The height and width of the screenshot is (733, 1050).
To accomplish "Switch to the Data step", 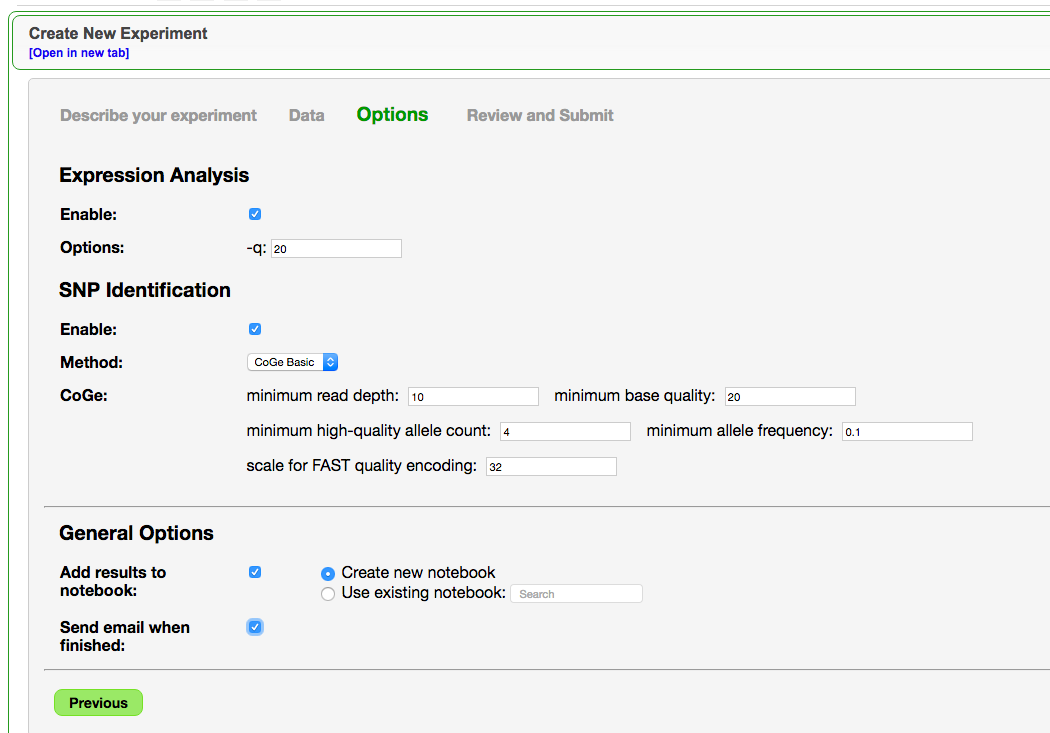I will tap(307, 115).
